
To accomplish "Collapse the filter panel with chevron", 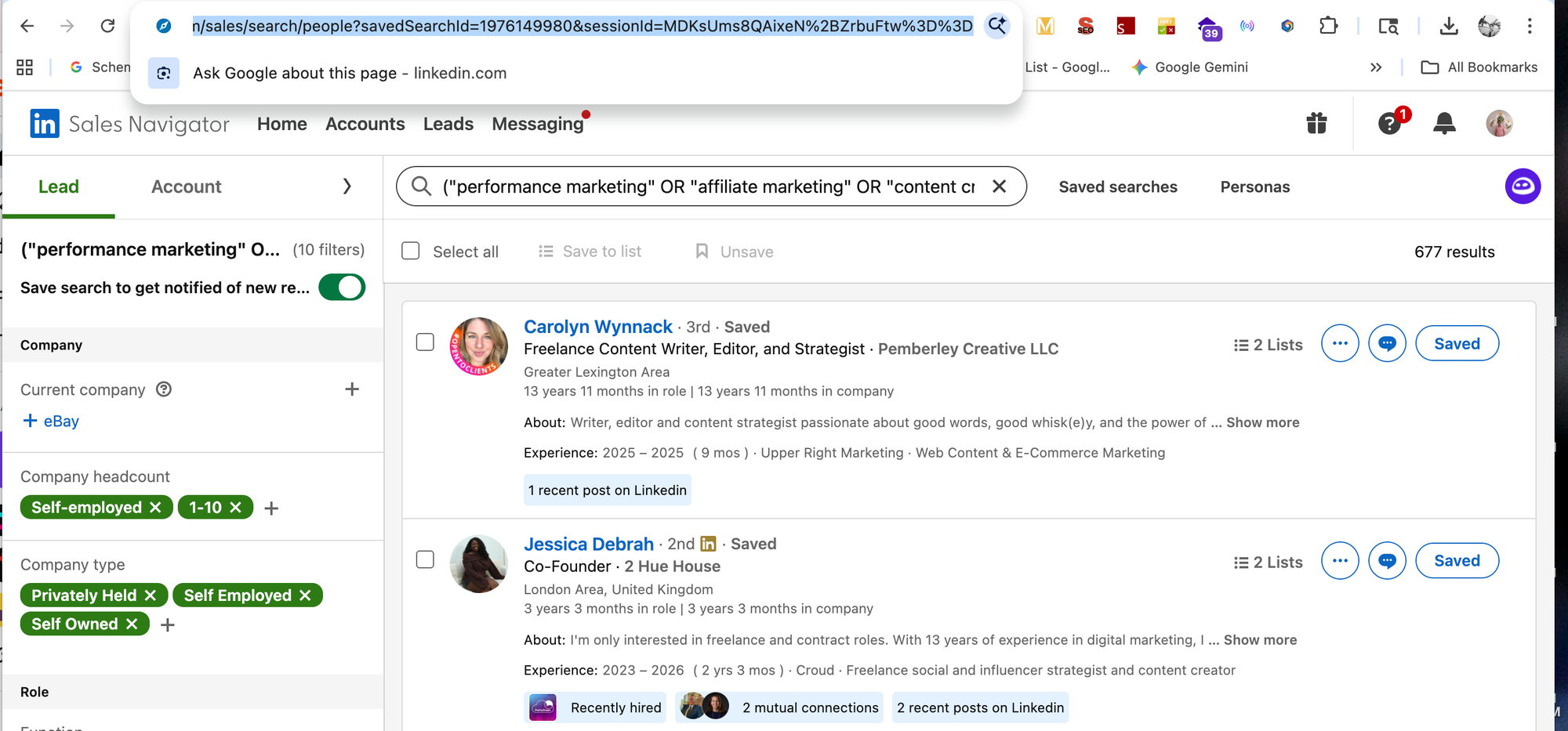I will (347, 186).
